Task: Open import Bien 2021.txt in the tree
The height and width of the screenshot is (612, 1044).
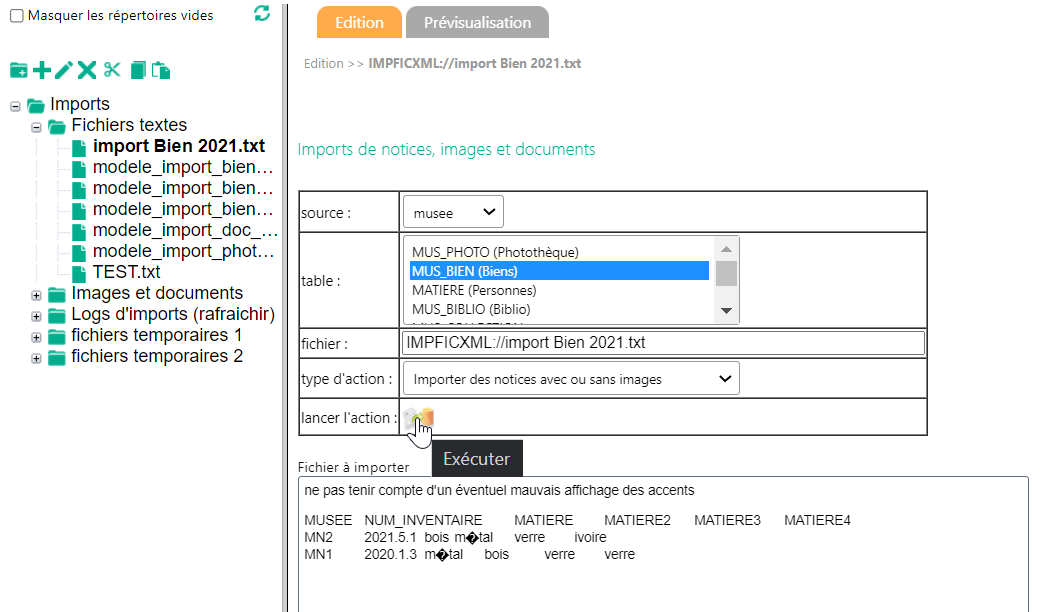Action: 178,146
